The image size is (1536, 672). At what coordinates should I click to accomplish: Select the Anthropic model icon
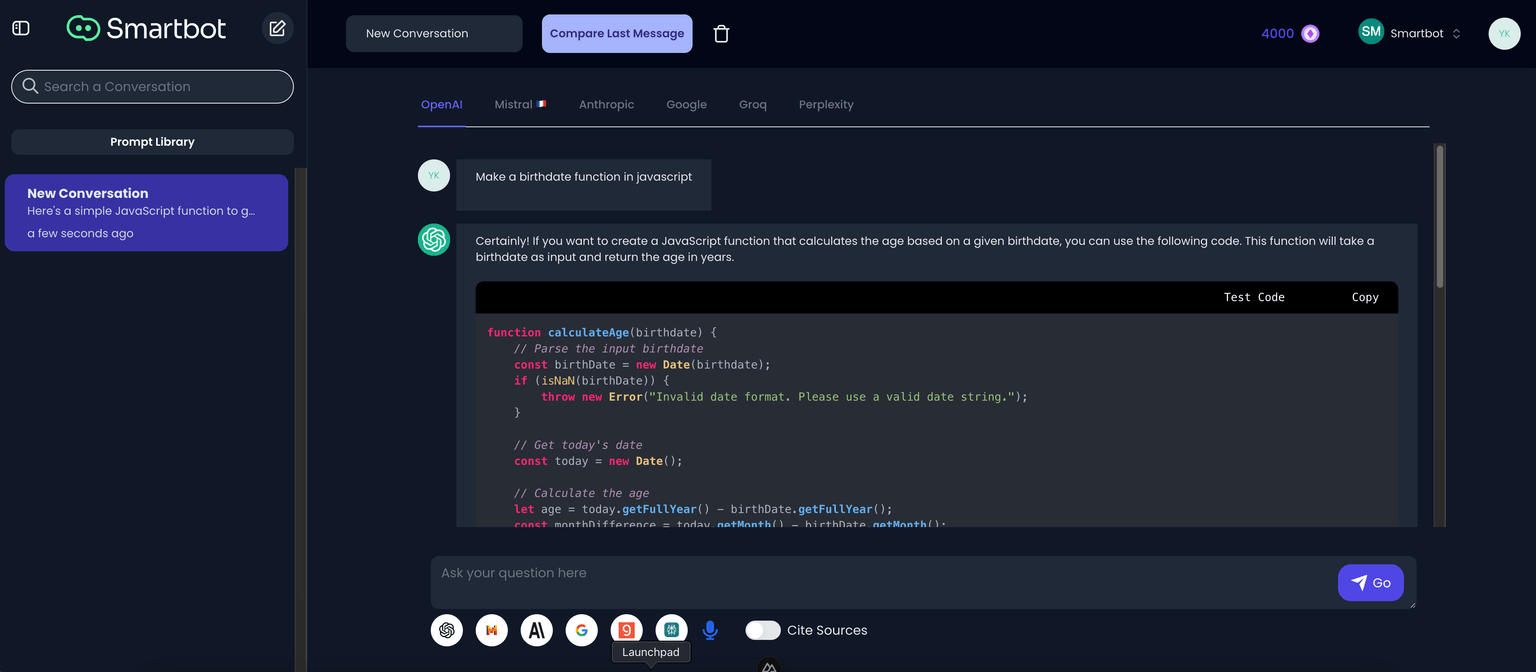tap(536, 630)
